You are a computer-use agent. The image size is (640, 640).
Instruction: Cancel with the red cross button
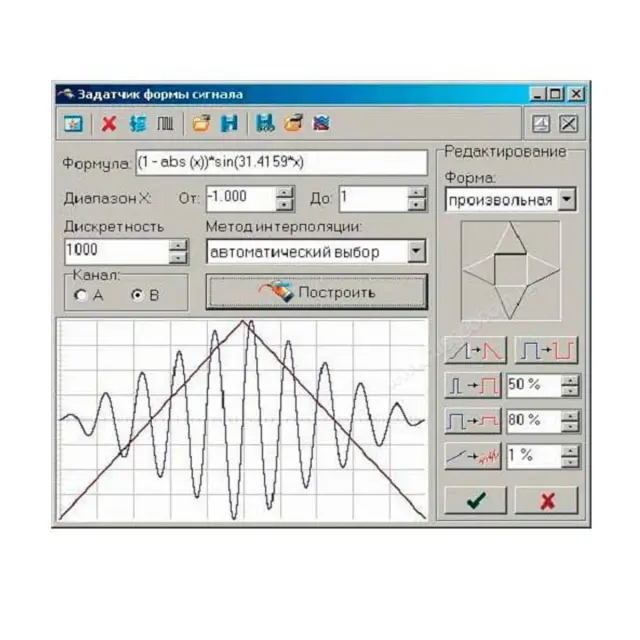pos(546,500)
